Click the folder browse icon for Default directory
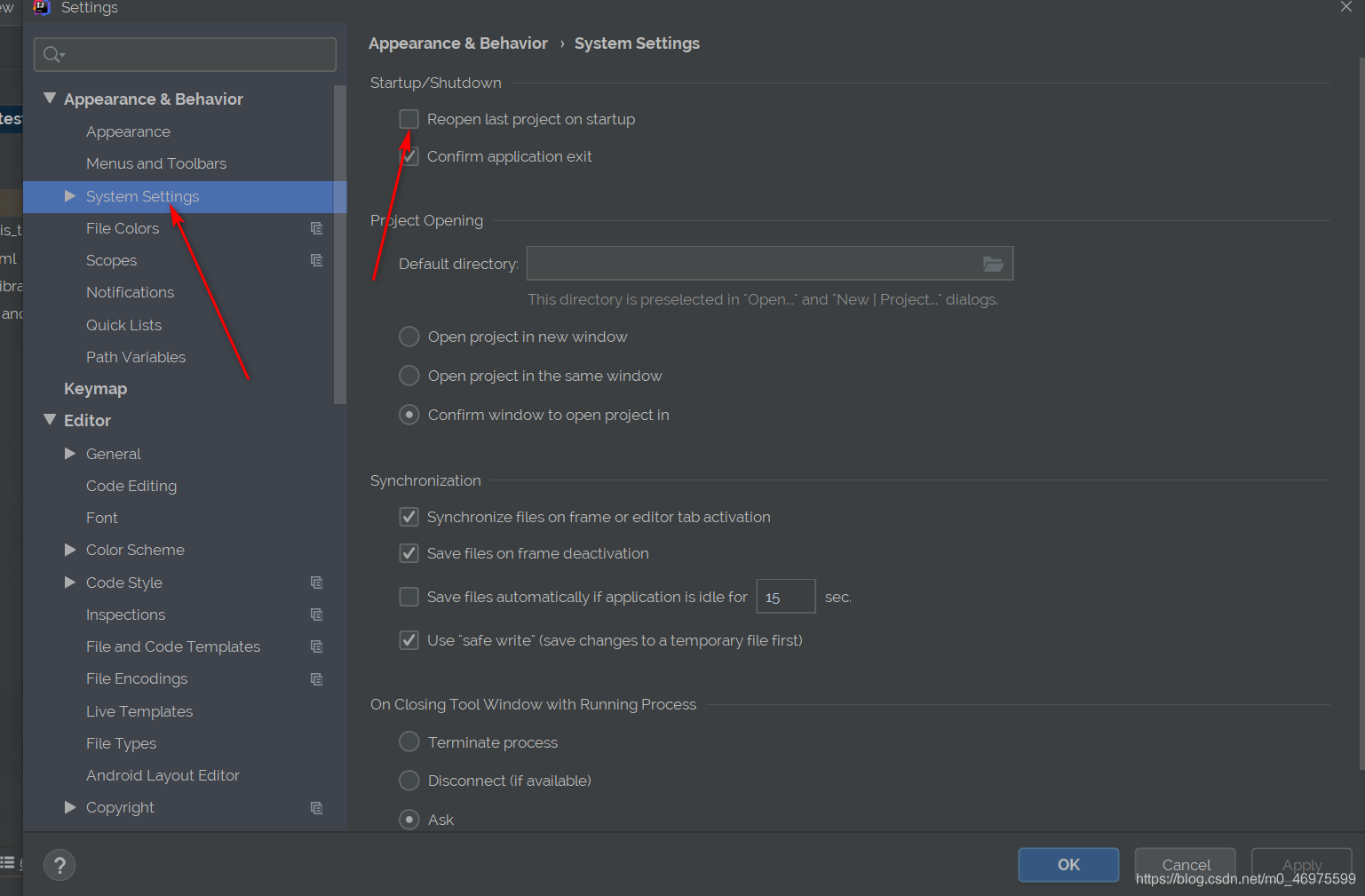 click(993, 264)
